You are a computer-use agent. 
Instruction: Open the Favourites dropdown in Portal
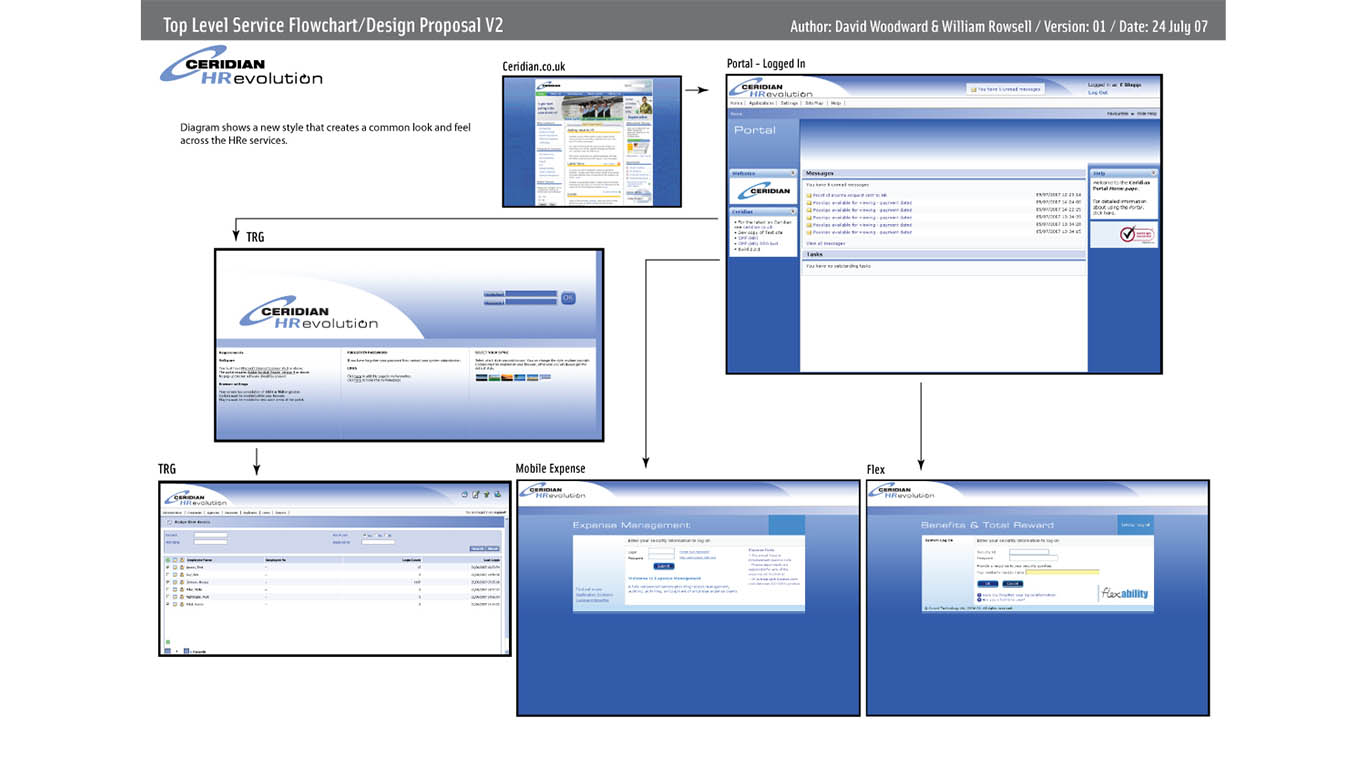click(1121, 114)
